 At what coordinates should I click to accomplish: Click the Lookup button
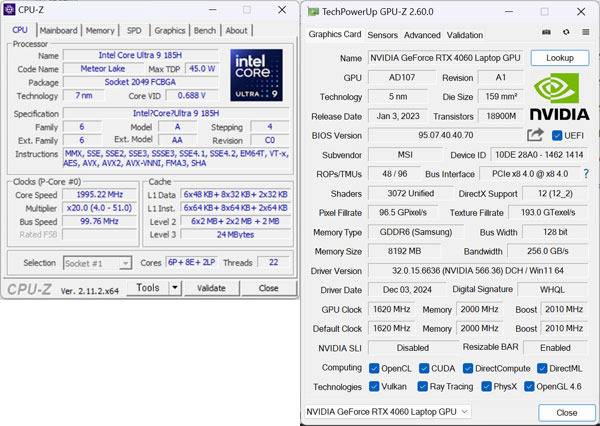tap(559, 58)
